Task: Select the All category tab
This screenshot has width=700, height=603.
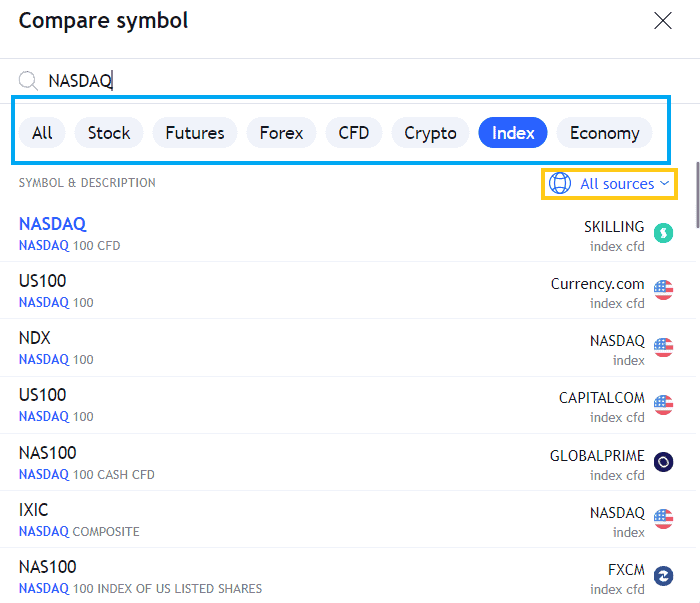Action: [42, 133]
